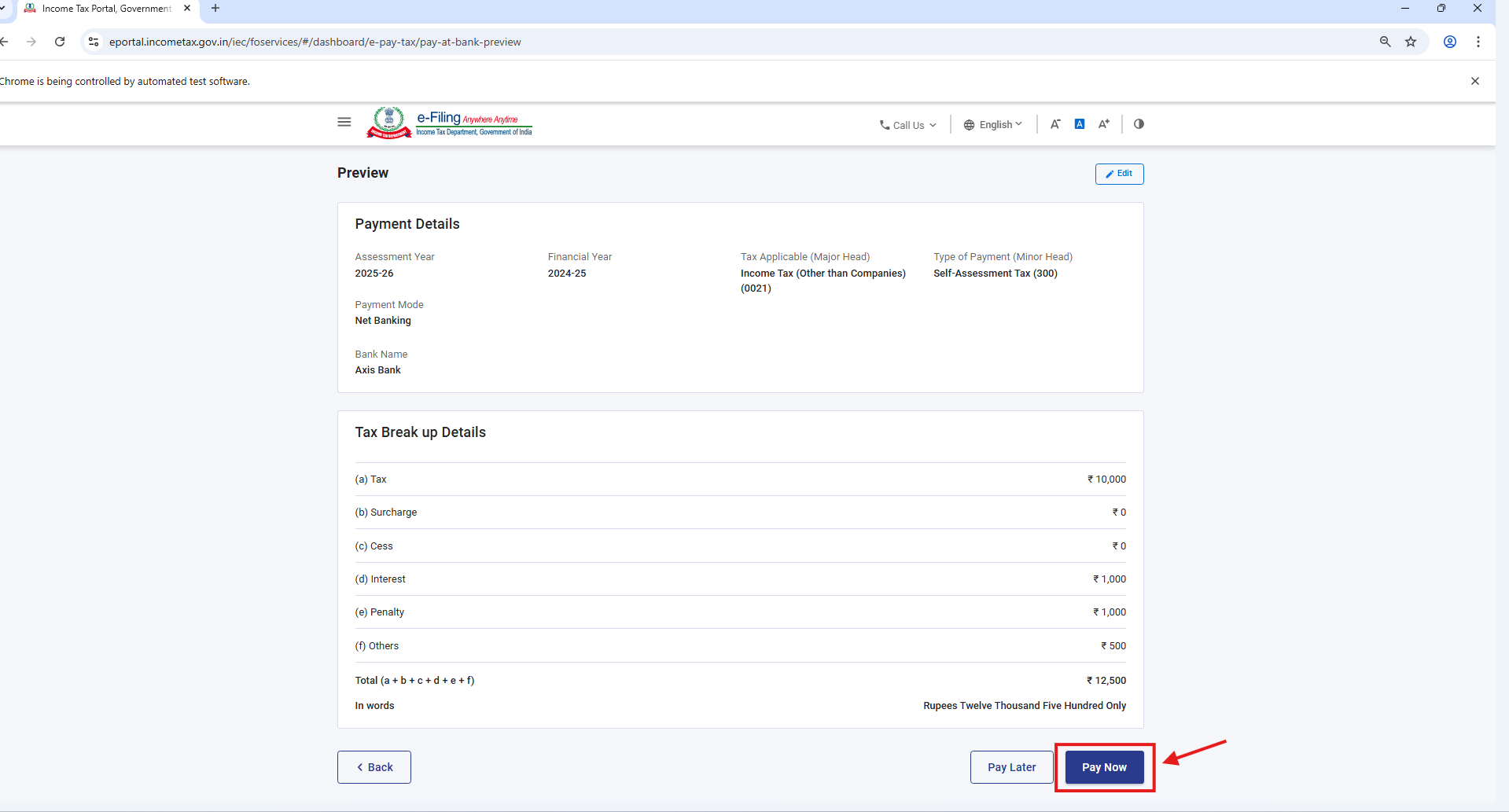Click the e-Filing portal logo

tap(449, 123)
